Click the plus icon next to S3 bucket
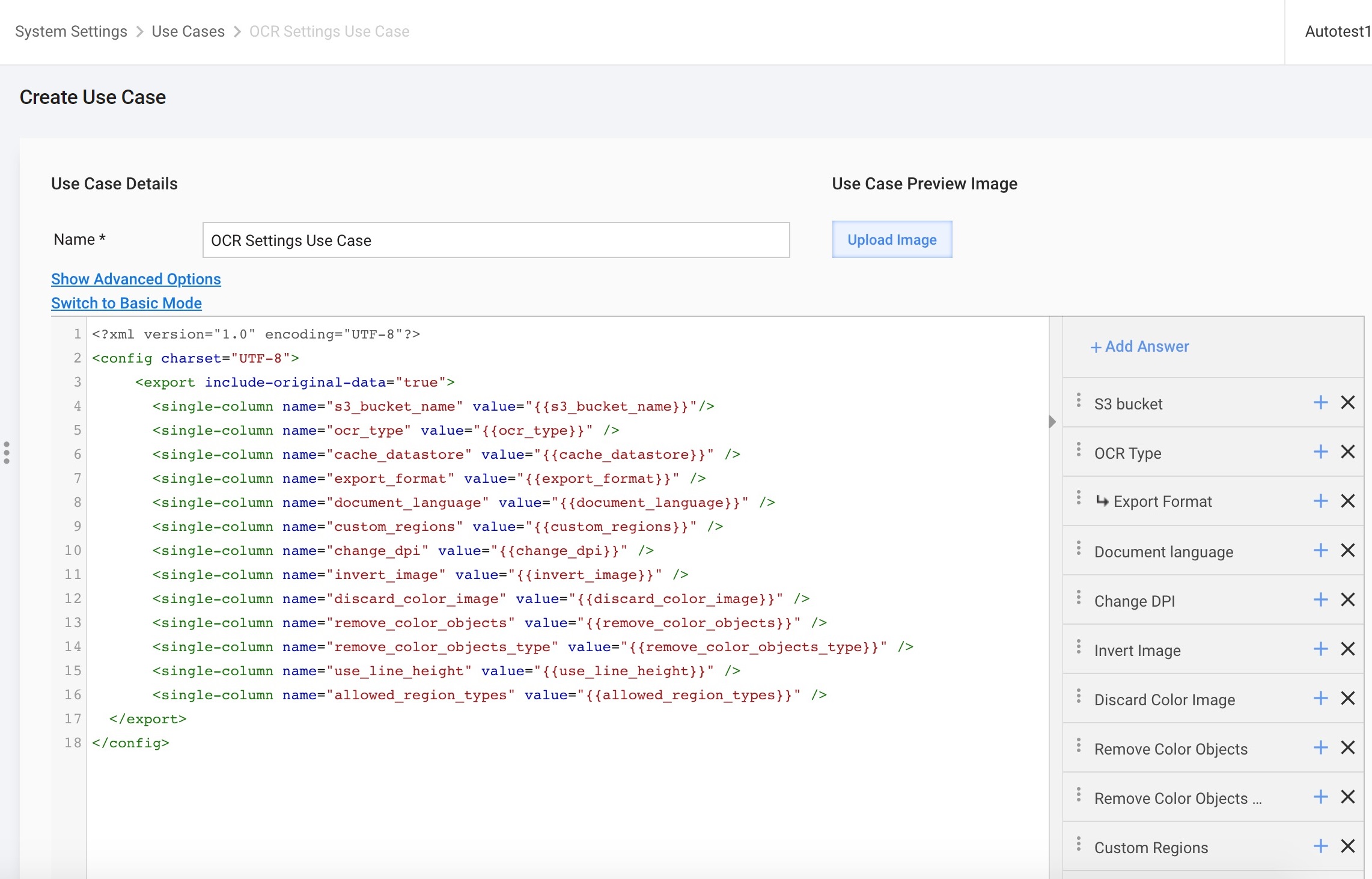This screenshot has width=1372, height=879. [1320, 402]
